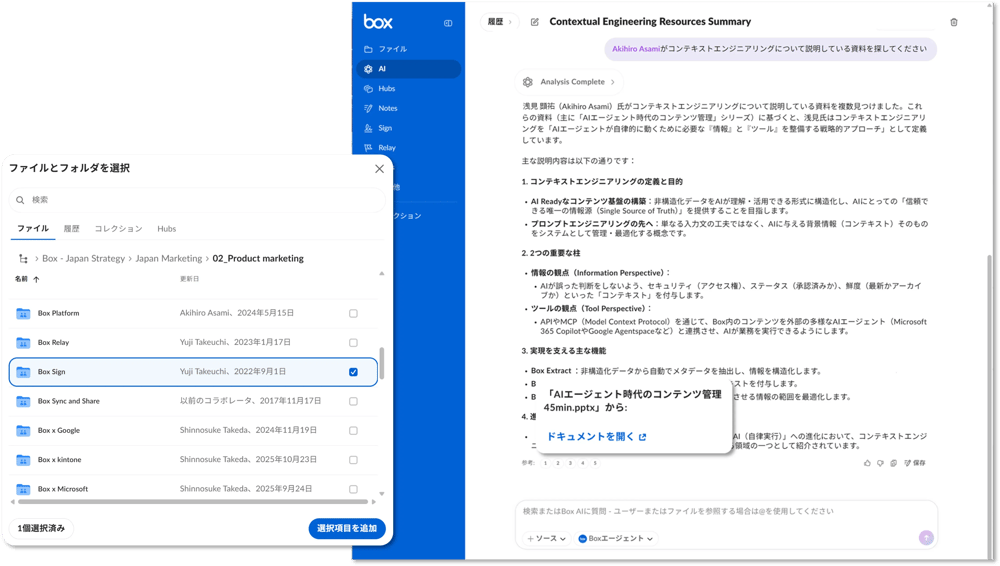Image resolution: width=1000 pixels, height=566 pixels.
Task: Check the Box Sync and Share checkbox
Action: click(353, 401)
